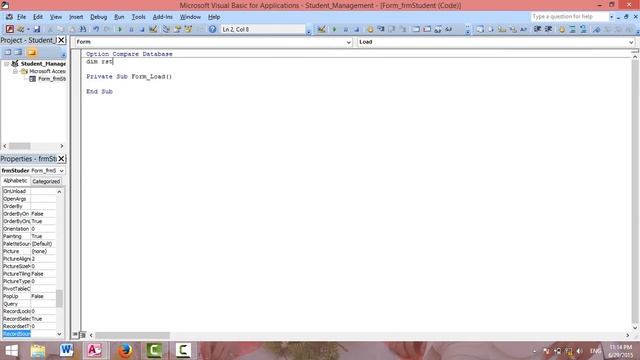Image resolution: width=640 pixels, height=360 pixels.
Task: Open the File menu
Action: click(x=21, y=17)
